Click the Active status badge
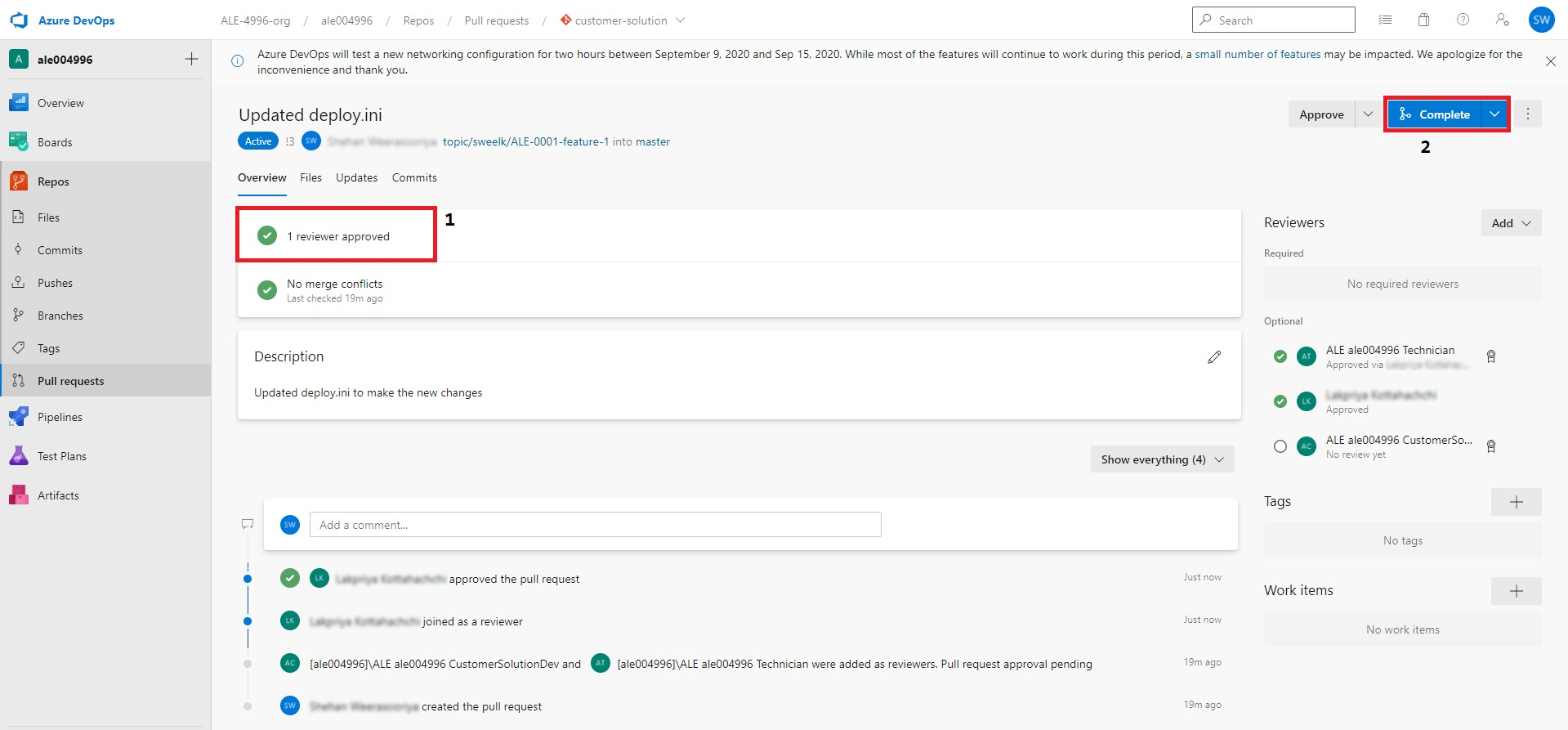 point(258,141)
